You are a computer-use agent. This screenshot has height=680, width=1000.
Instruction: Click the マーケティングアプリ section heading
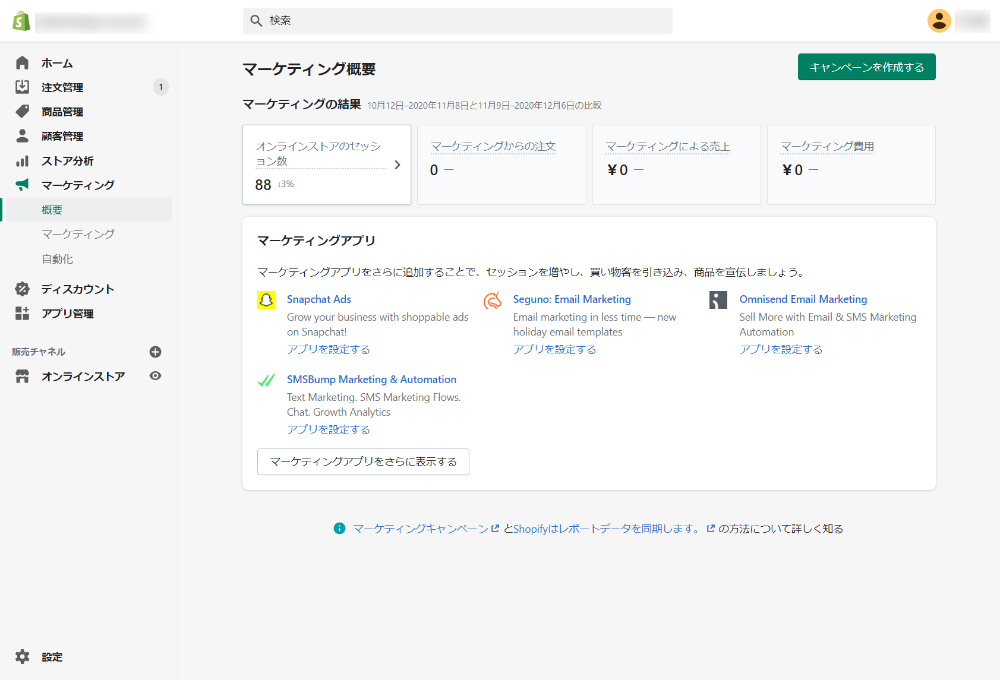click(316, 241)
